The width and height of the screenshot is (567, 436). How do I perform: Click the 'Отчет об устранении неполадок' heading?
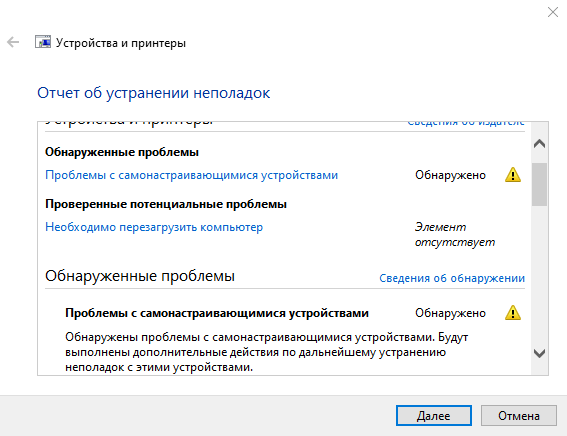[x=154, y=93]
